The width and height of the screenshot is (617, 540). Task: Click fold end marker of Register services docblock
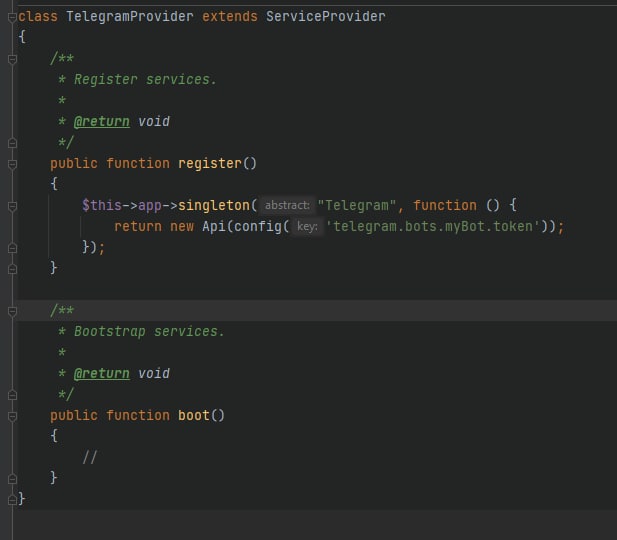(12, 143)
